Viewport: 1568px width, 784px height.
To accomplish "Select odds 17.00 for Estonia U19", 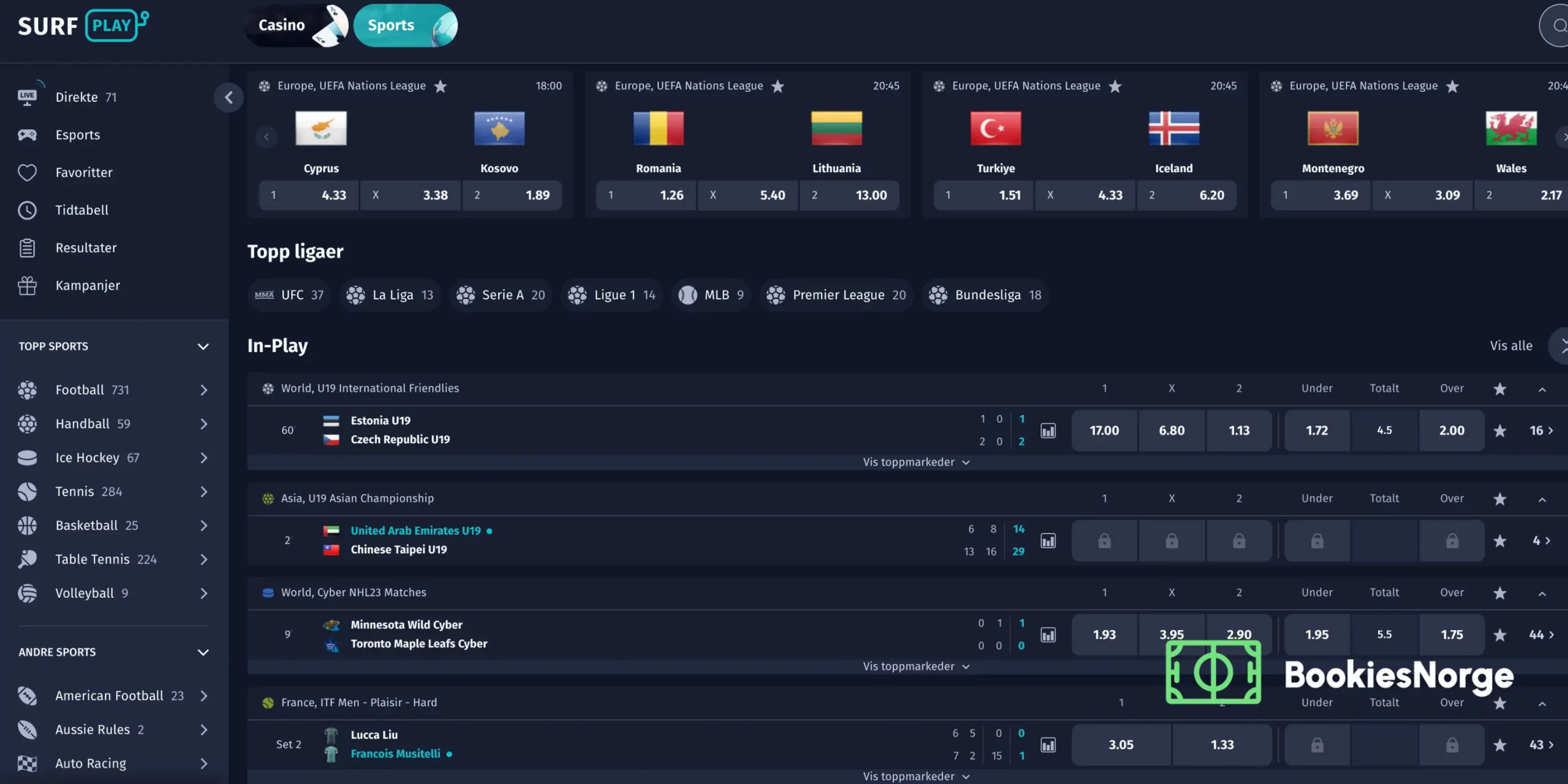I will 1104,431.
